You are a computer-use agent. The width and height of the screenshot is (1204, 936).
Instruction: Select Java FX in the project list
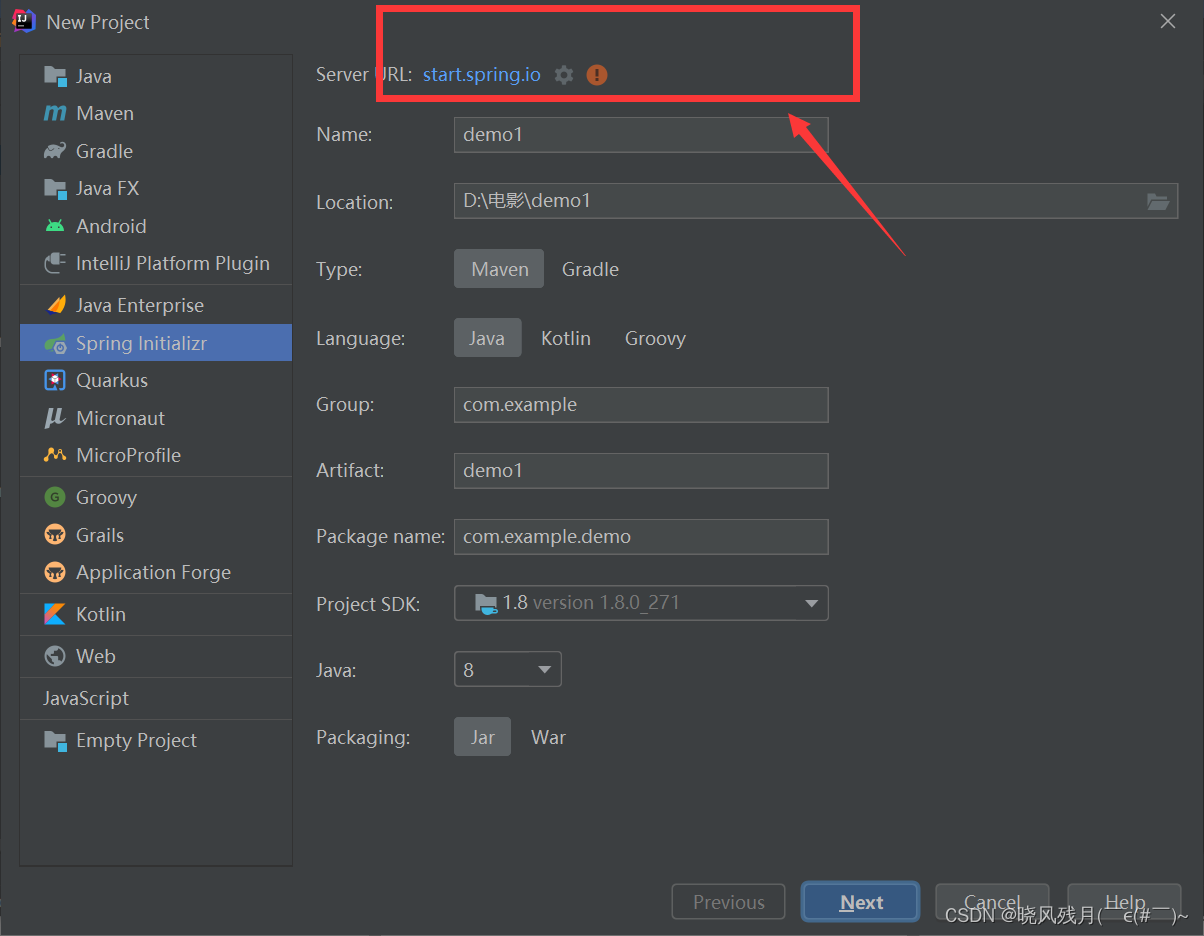coord(156,188)
